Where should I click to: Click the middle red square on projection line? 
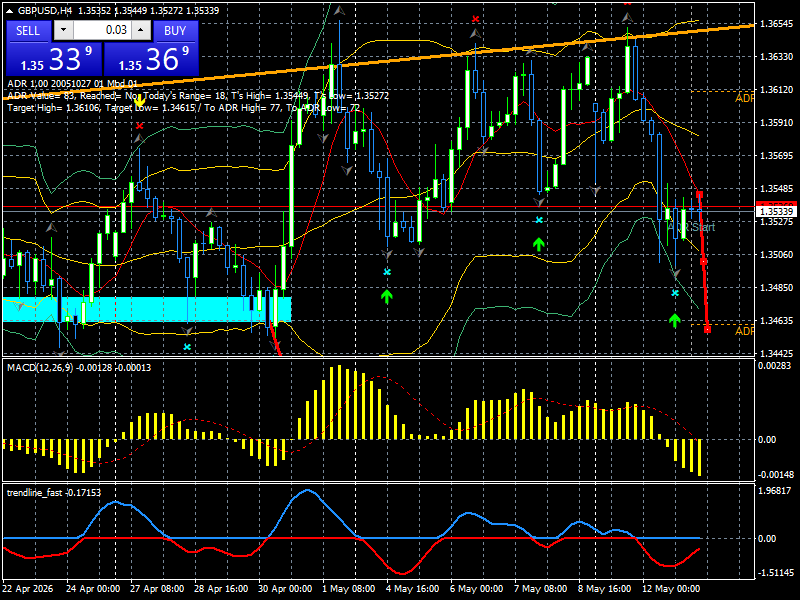703,262
